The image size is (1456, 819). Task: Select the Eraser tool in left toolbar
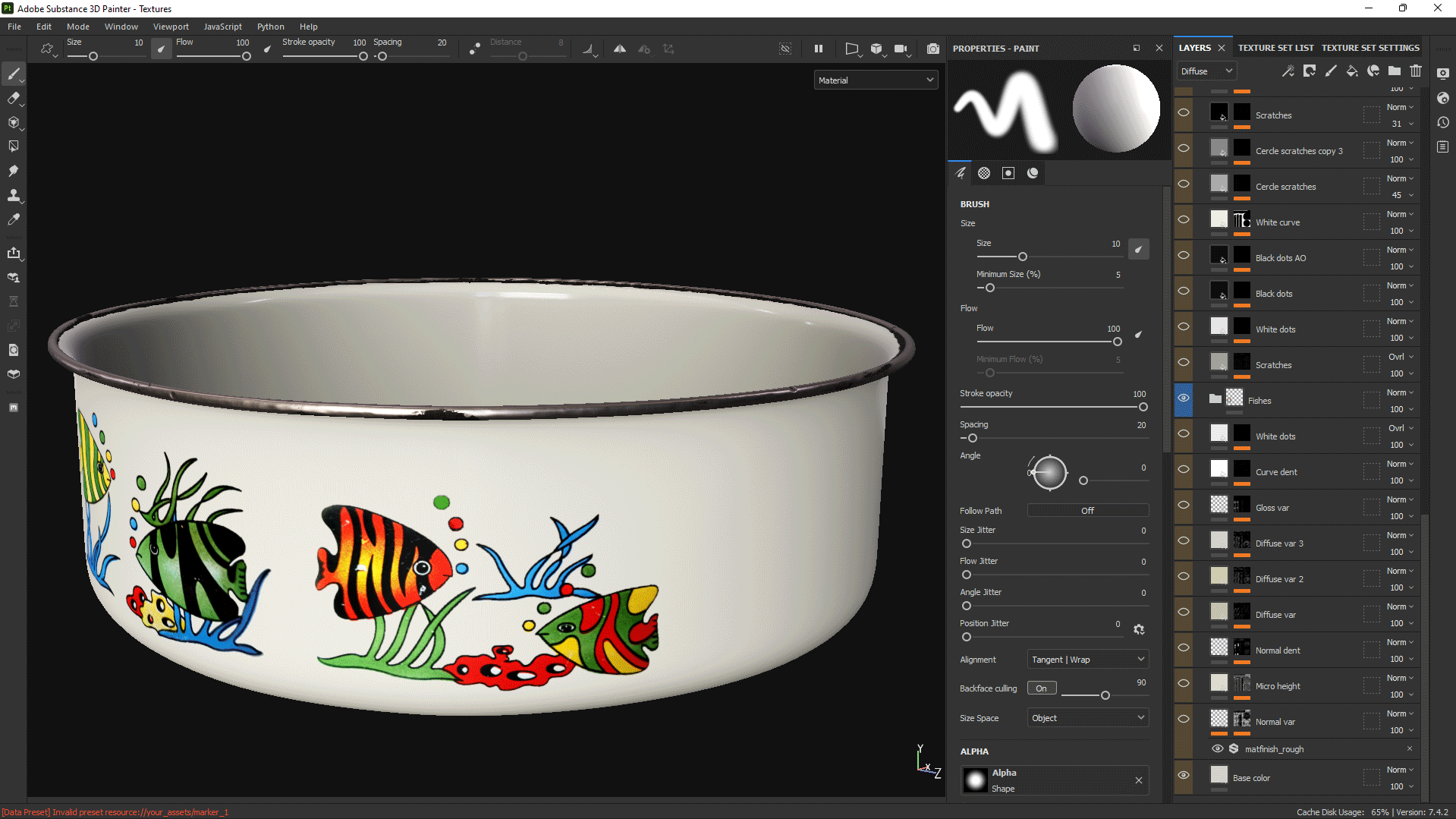pos(13,98)
